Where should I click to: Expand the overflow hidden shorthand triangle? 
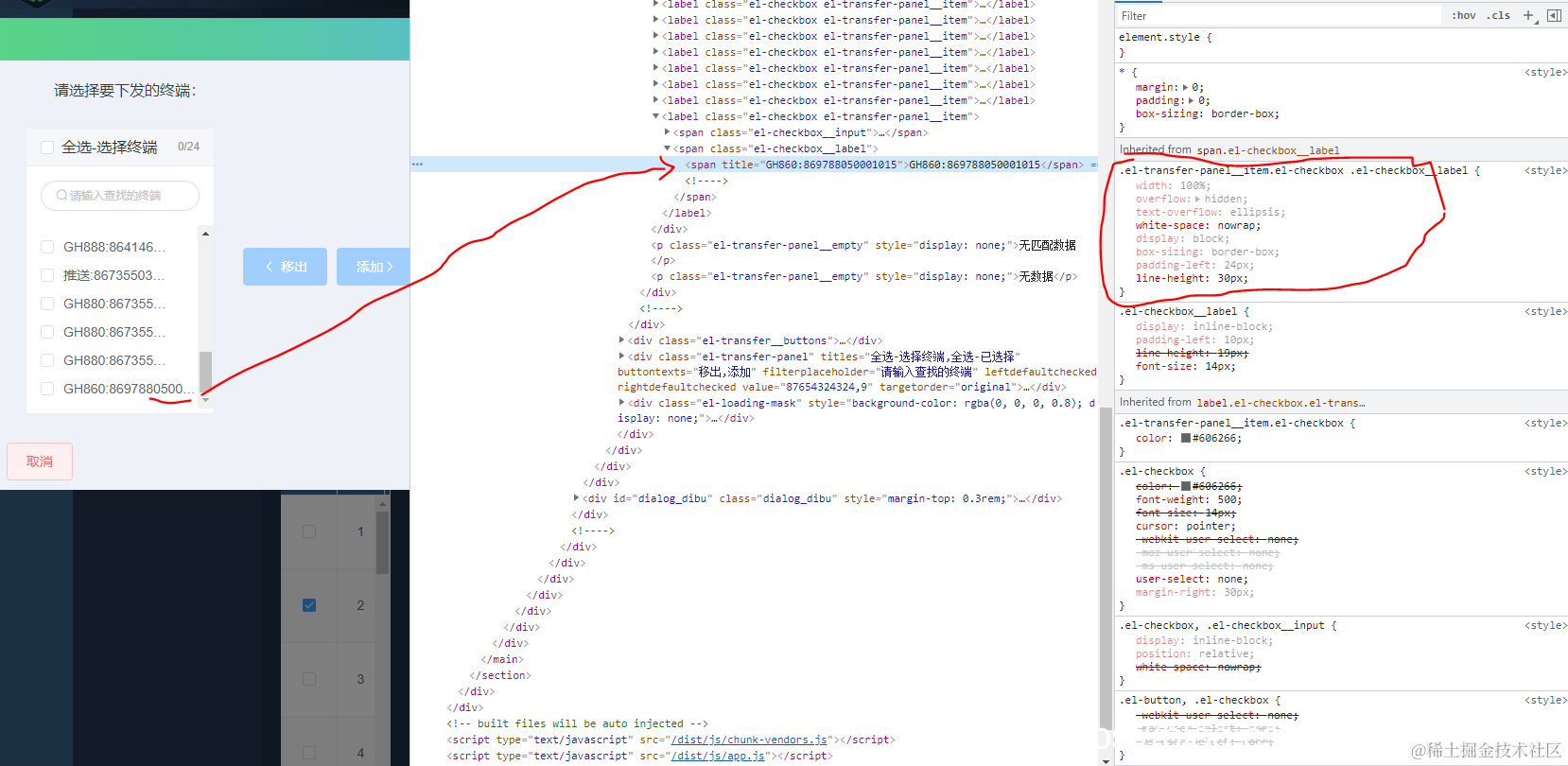click(x=1198, y=199)
